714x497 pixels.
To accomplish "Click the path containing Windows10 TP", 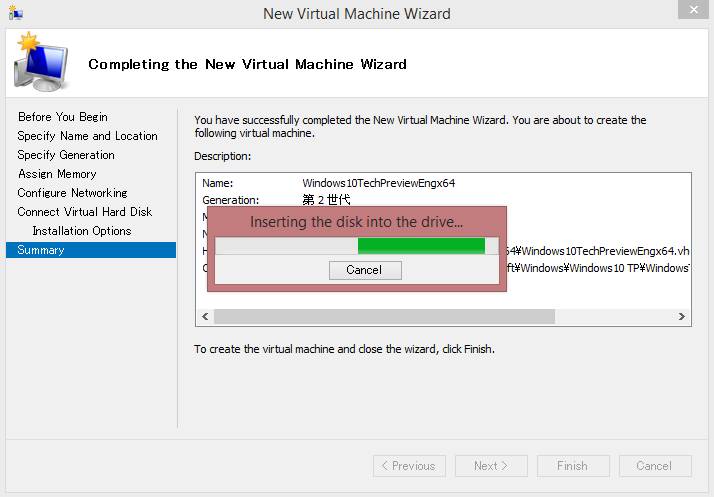I will (x=598, y=268).
